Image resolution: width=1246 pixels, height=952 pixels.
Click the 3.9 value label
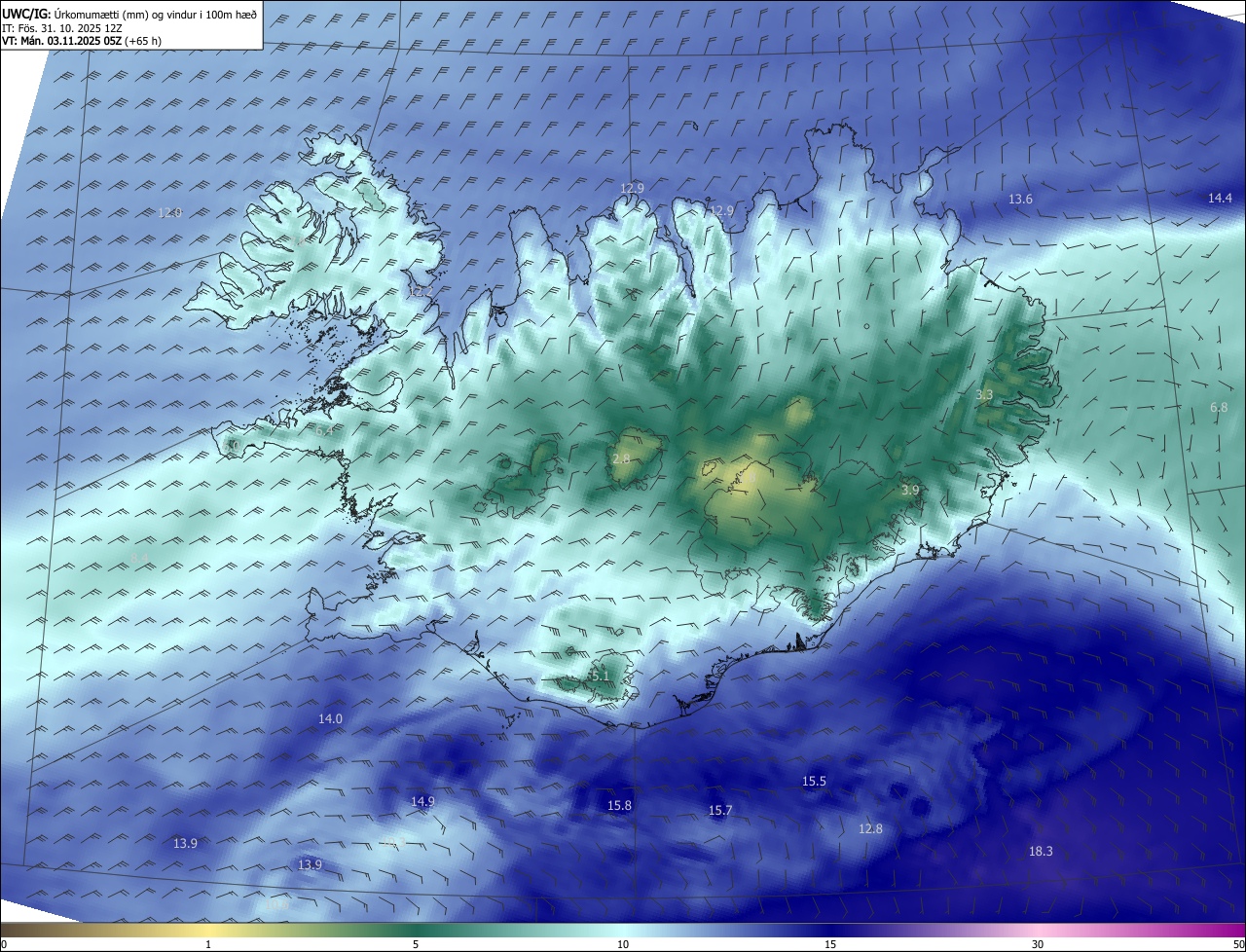point(910,490)
